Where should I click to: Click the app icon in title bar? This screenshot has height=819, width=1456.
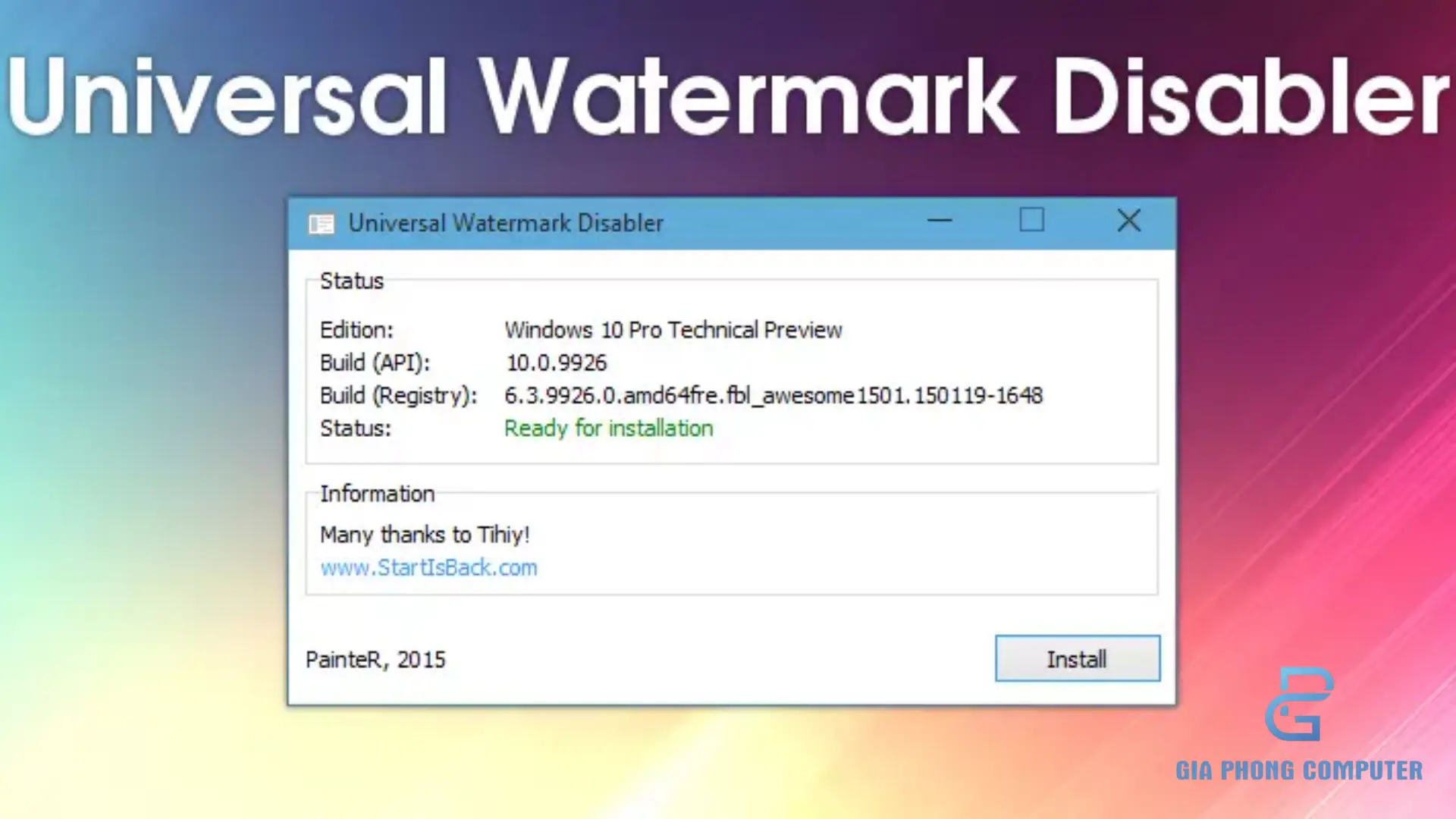pyautogui.click(x=321, y=224)
